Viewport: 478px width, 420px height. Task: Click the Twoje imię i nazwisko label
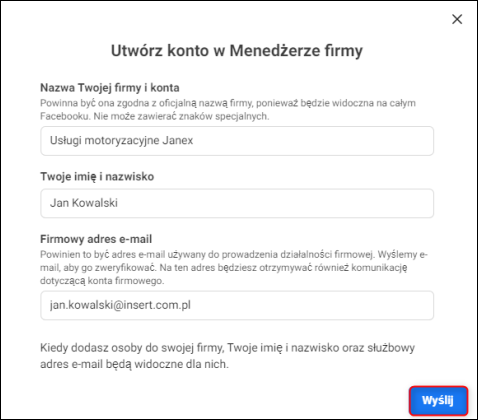tap(97, 176)
